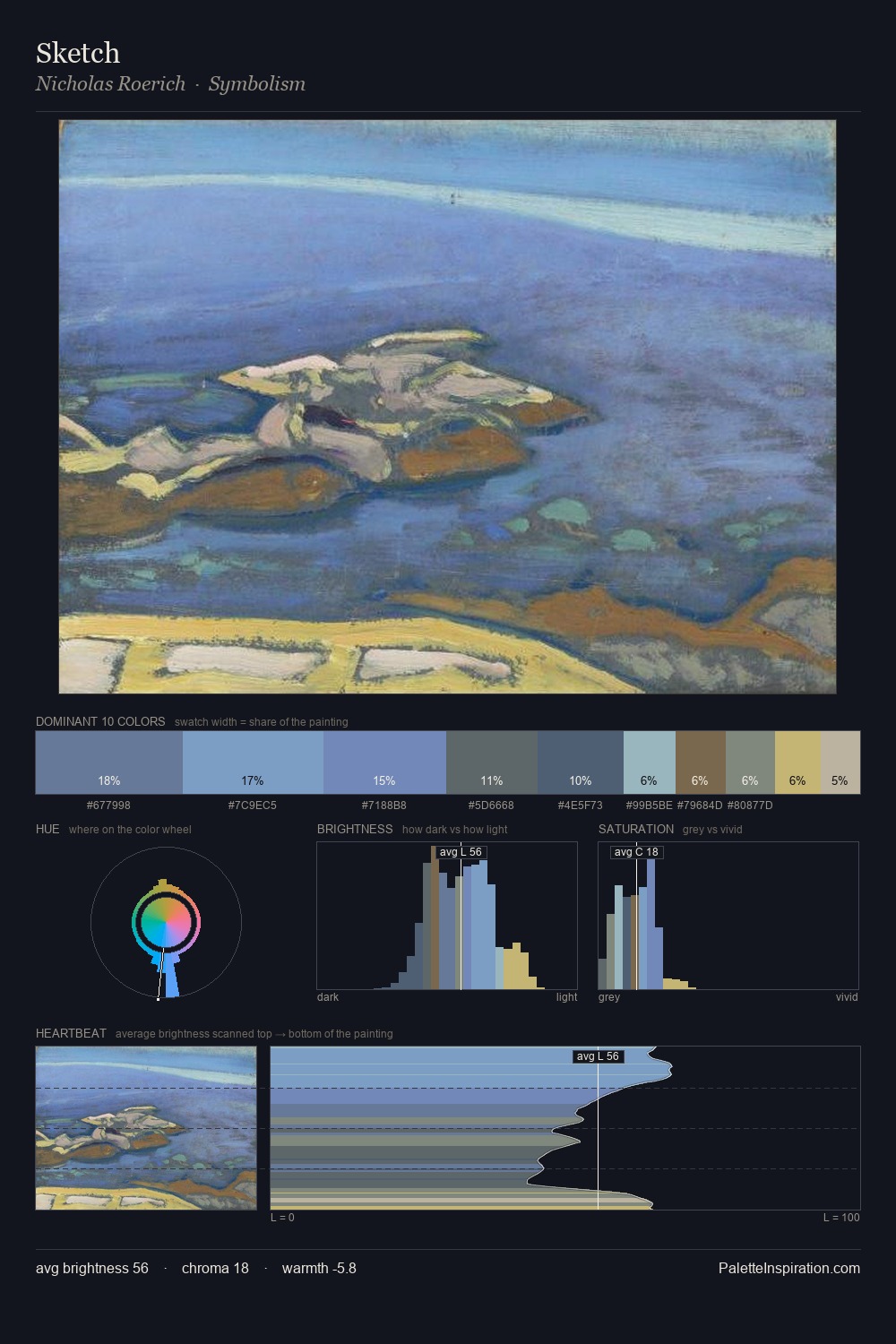Click the pale teal swatch #99B5BE

[650, 762]
